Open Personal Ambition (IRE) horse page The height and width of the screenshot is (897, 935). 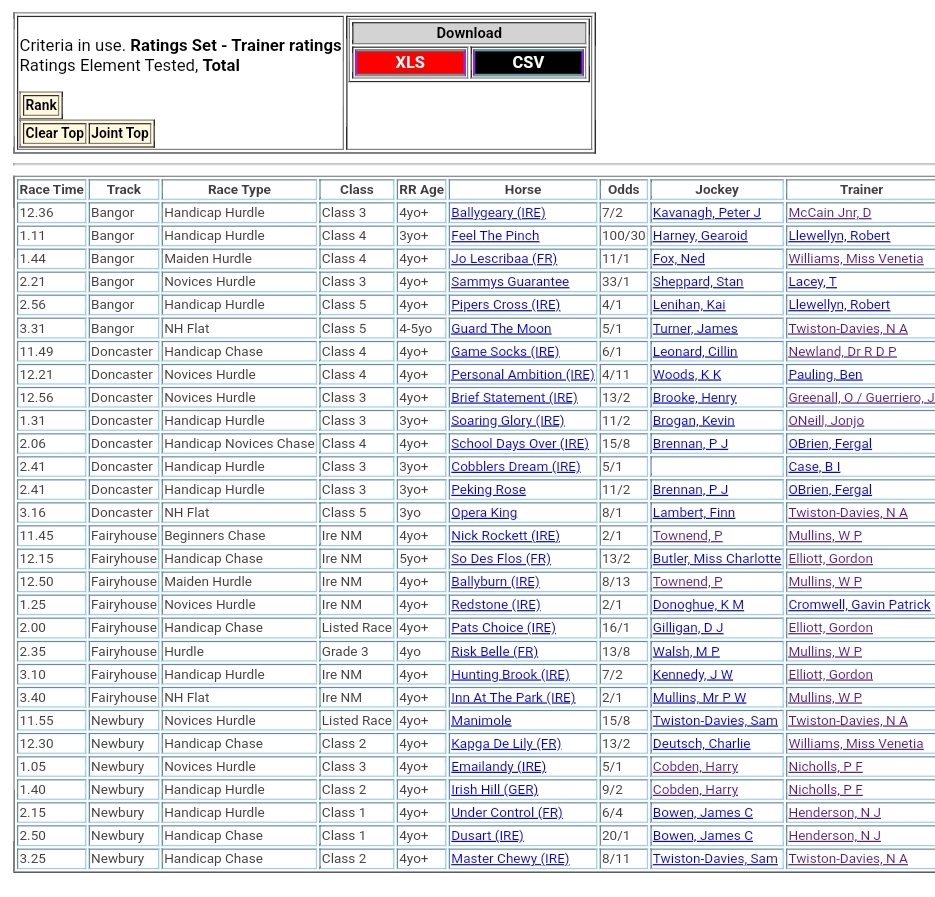click(x=522, y=375)
